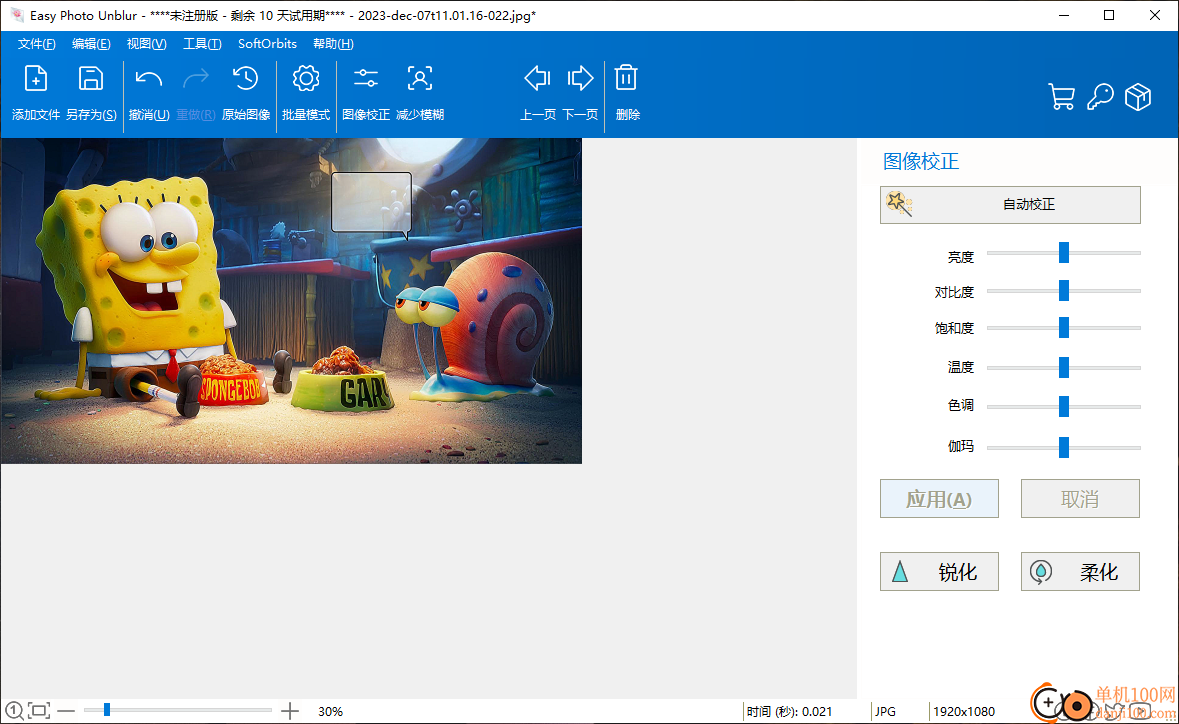The height and width of the screenshot is (724, 1179).
Task: Click the 对比度 contrast slider handle
Action: (x=1063, y=290)
